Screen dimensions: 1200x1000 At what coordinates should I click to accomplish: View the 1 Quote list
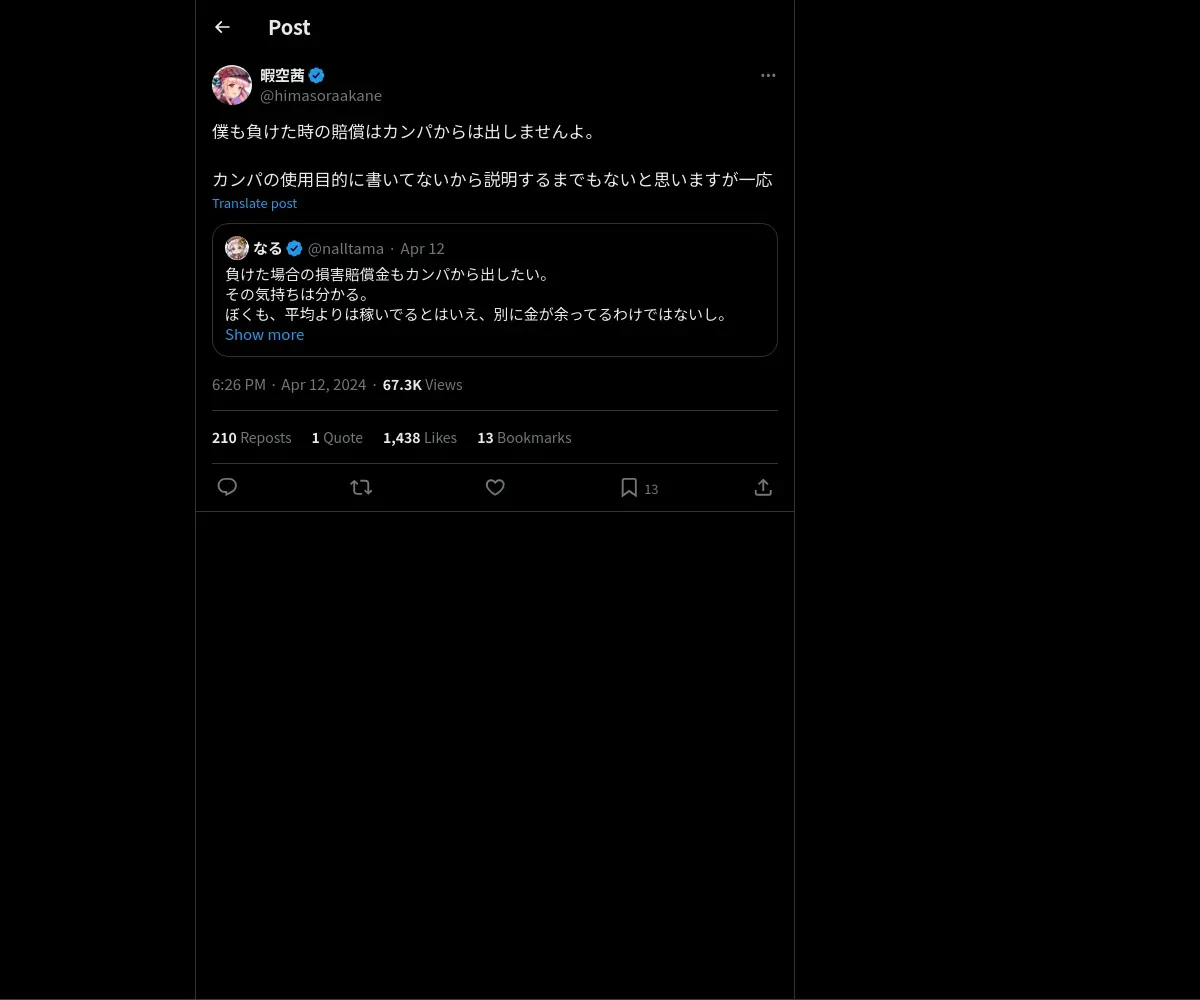(x=337, y=438)
